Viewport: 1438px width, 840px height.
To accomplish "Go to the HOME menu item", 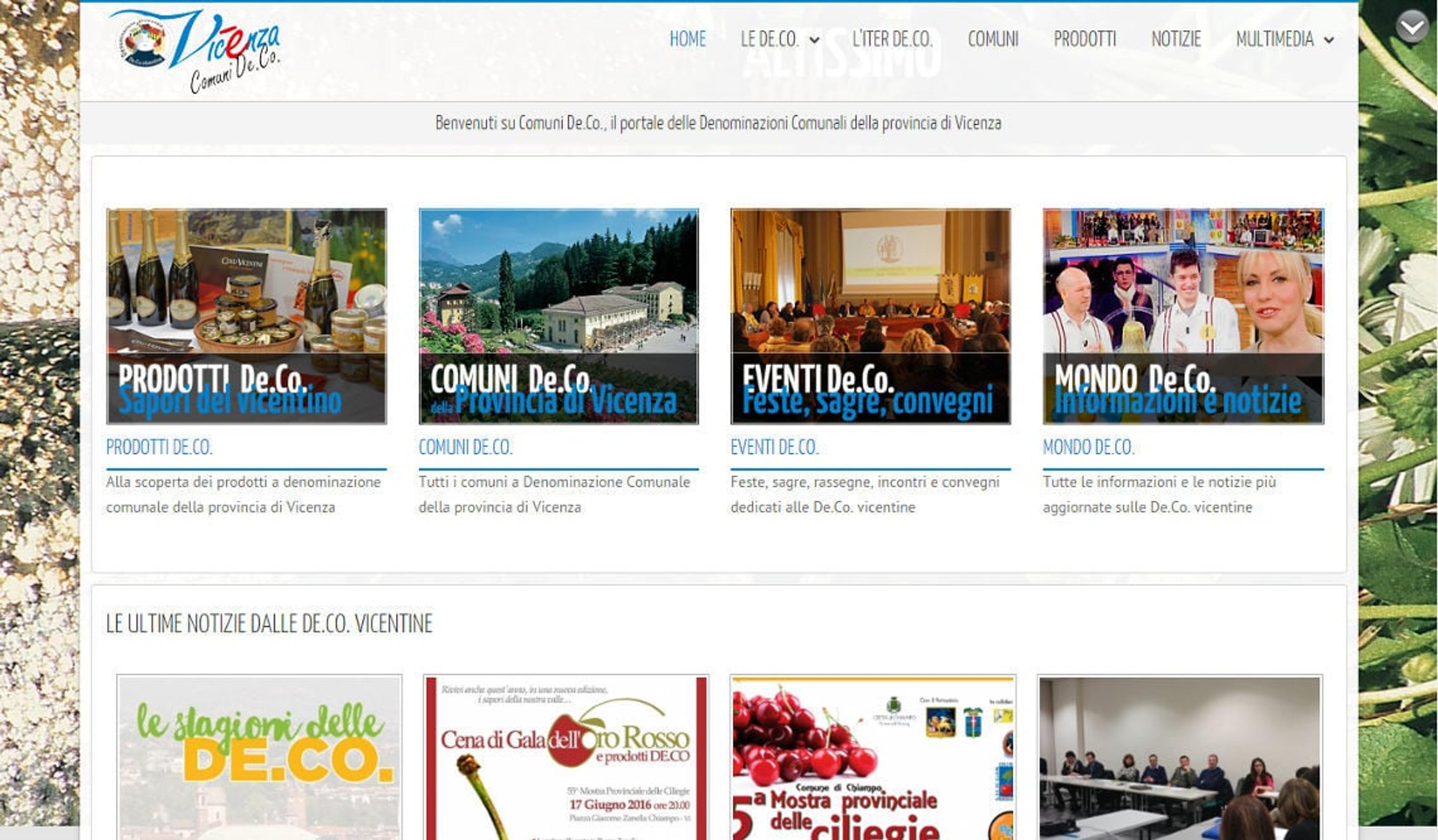I will pyautogui.click(x=688, y=39).
